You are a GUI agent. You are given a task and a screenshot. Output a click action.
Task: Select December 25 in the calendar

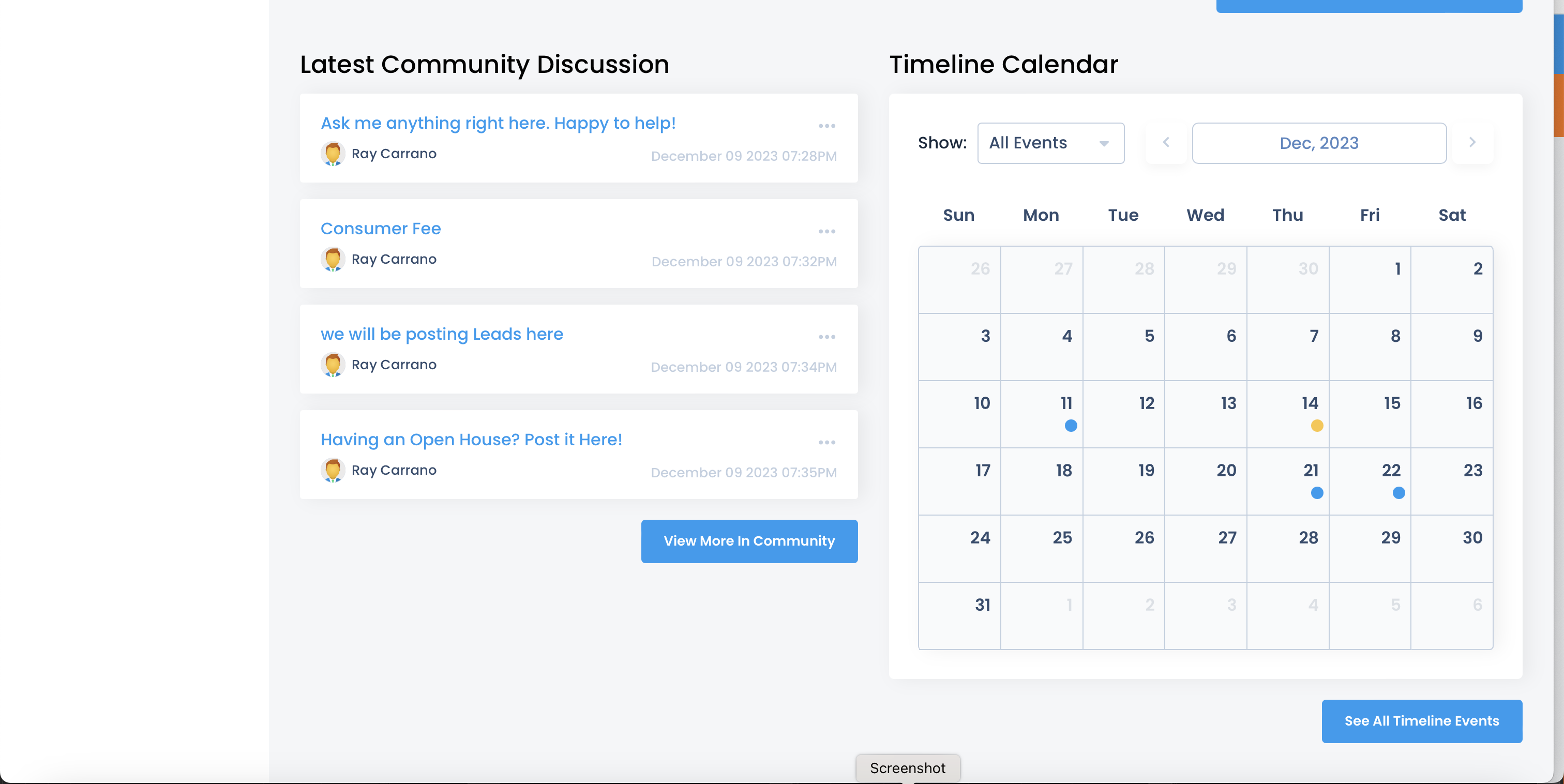coord(1042,549)
